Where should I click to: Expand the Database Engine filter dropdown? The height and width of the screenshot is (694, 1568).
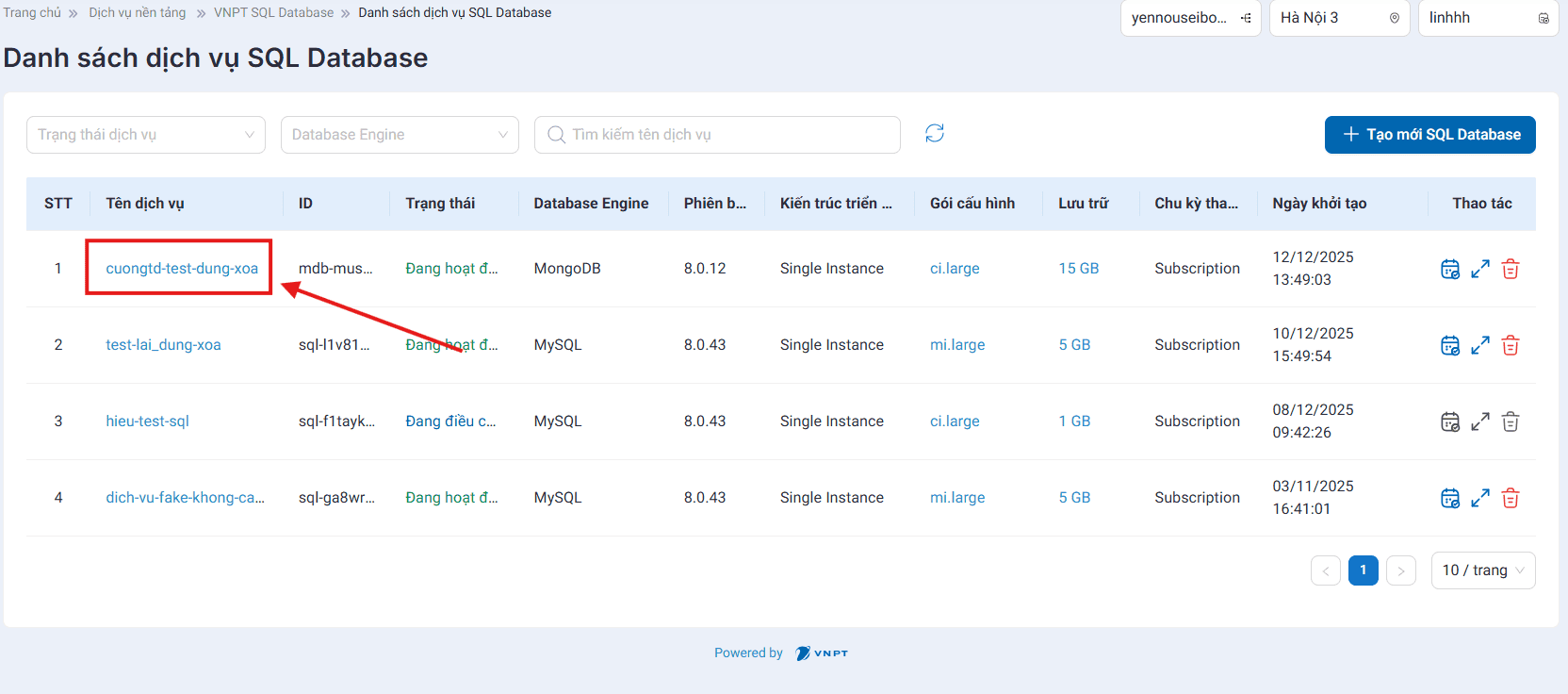click(400, 135)
